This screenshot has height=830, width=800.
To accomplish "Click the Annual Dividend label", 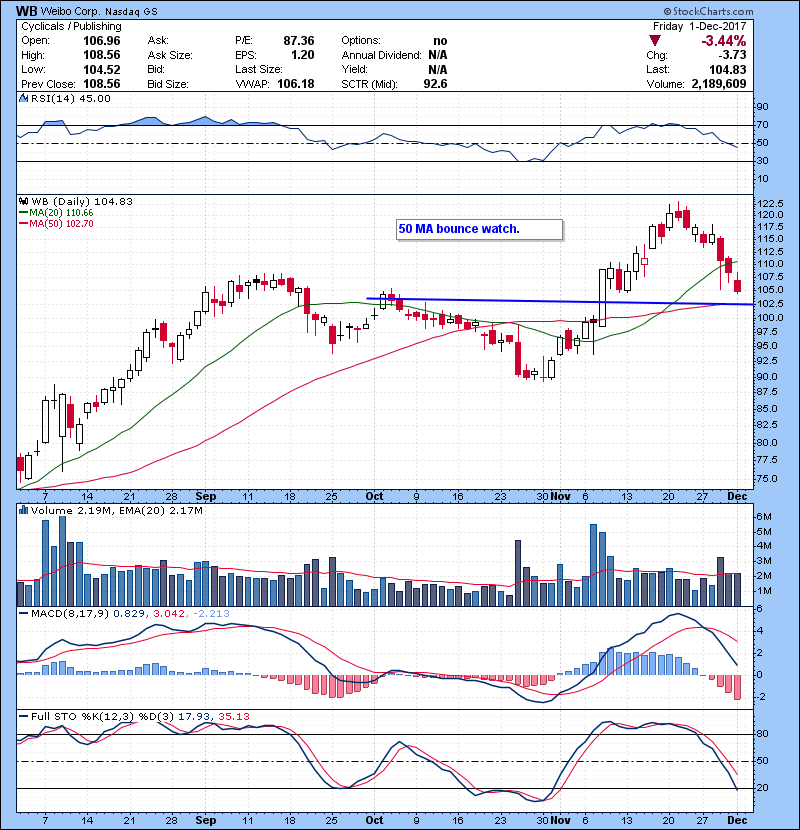I will (x=381, y=55).
